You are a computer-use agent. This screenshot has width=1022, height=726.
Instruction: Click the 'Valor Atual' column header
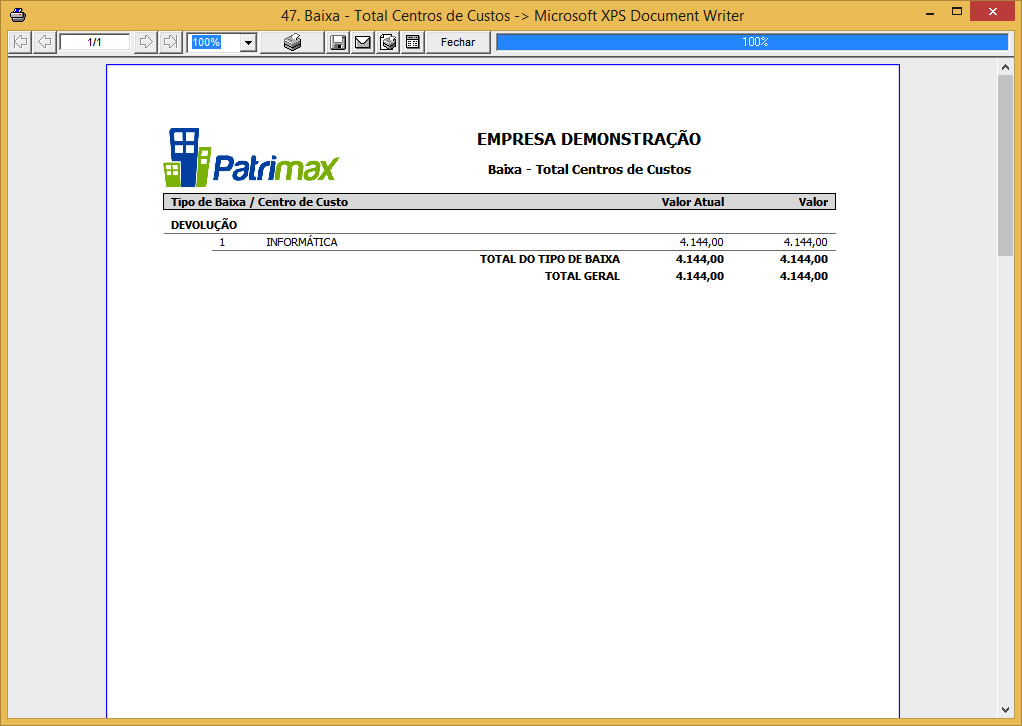pyautogui.click(x=693, y=202)
